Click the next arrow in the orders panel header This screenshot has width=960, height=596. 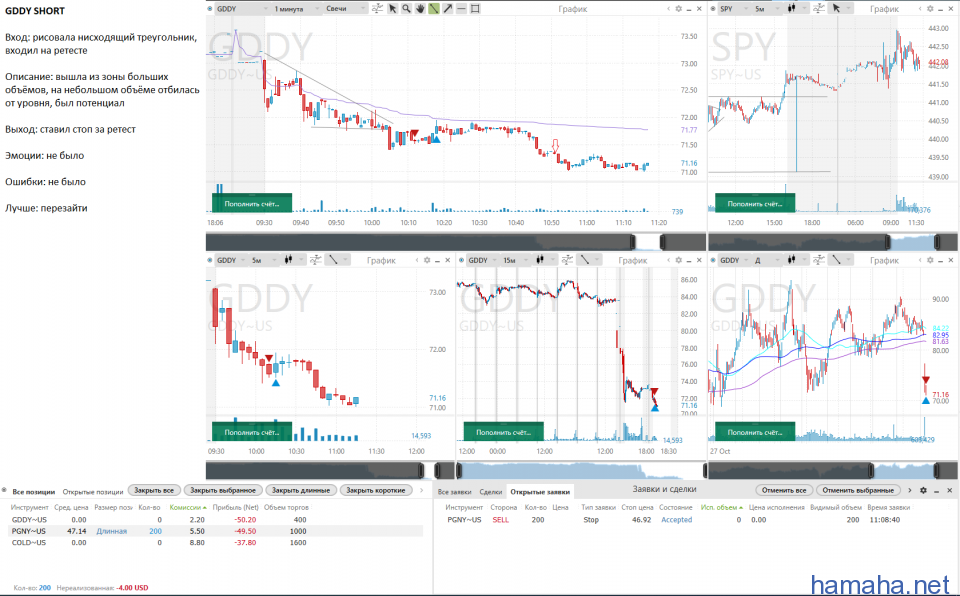[x=910, y=490]
